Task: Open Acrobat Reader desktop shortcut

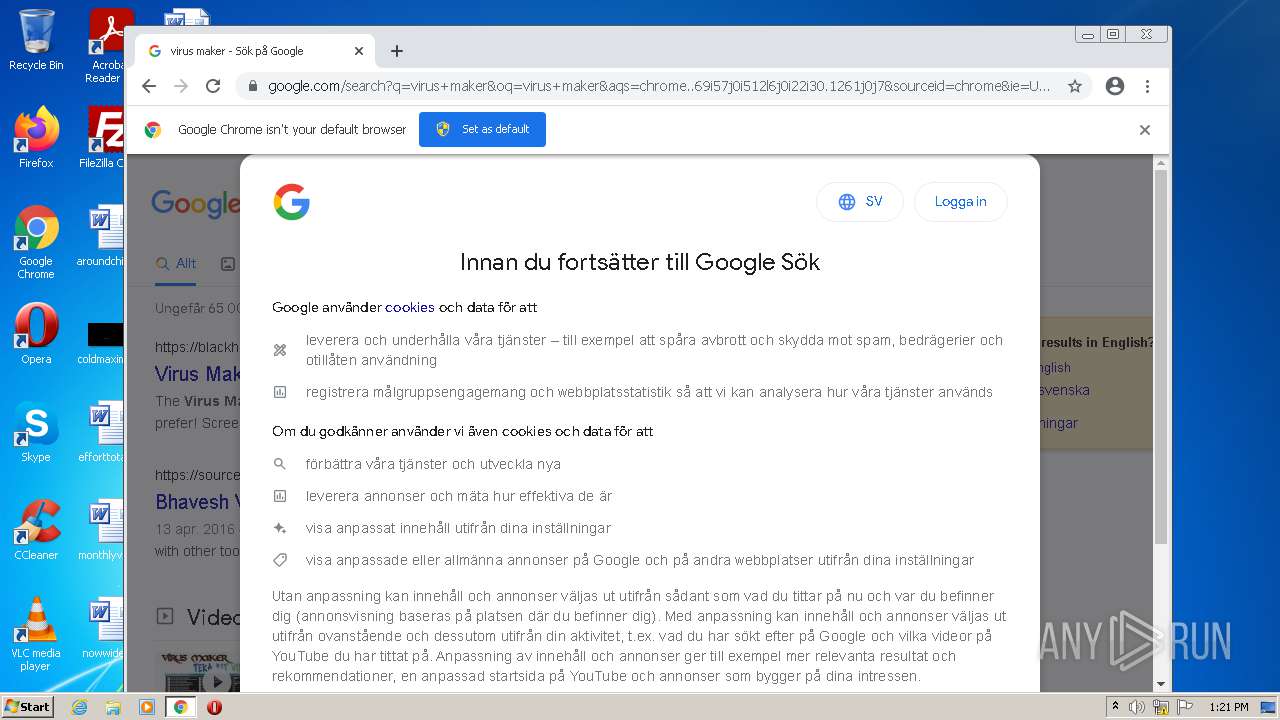Action: pyautogui.click(x=106, y=46)
